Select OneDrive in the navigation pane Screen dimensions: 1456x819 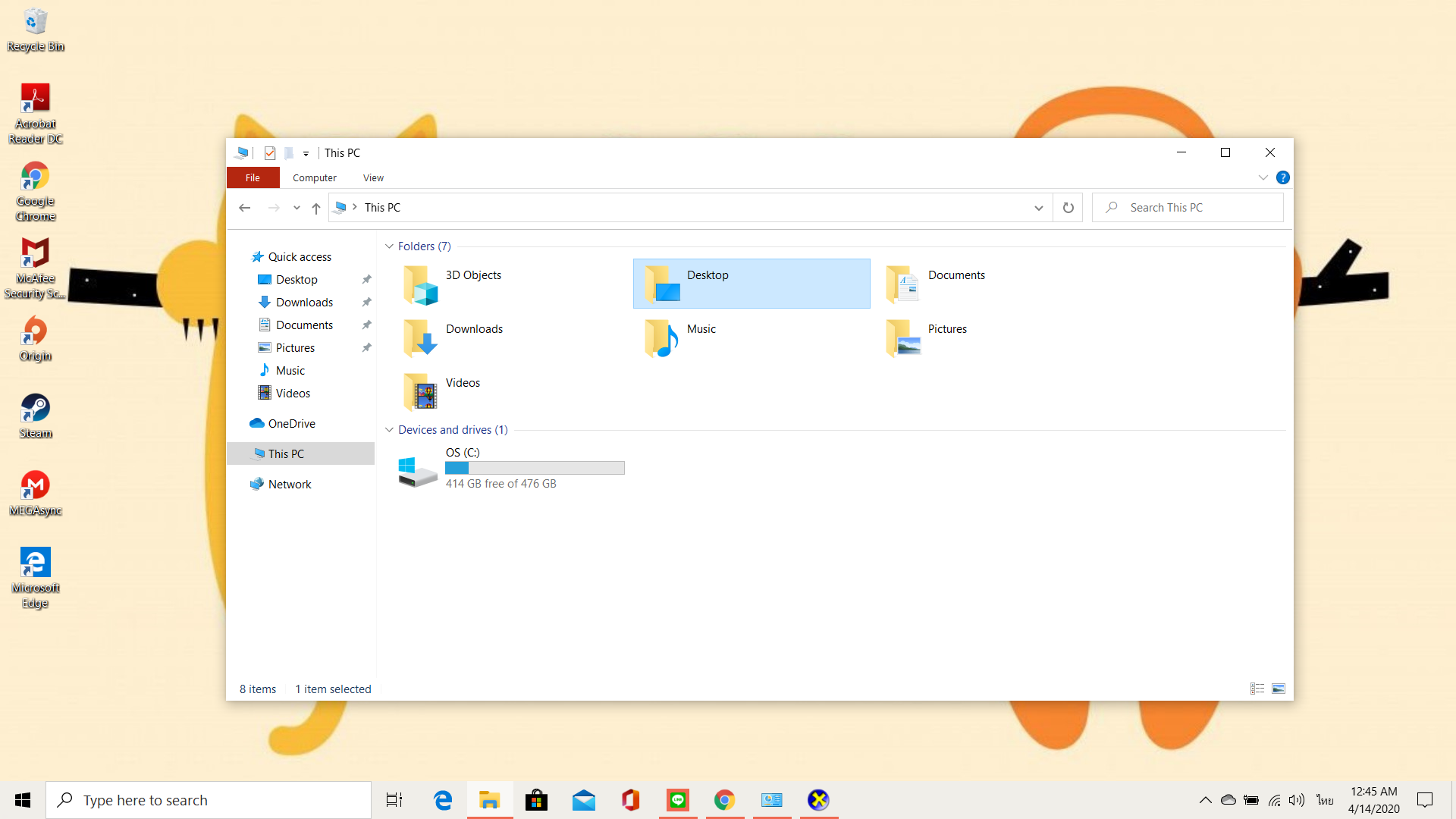pyautogui.click(x=291, y=424)
